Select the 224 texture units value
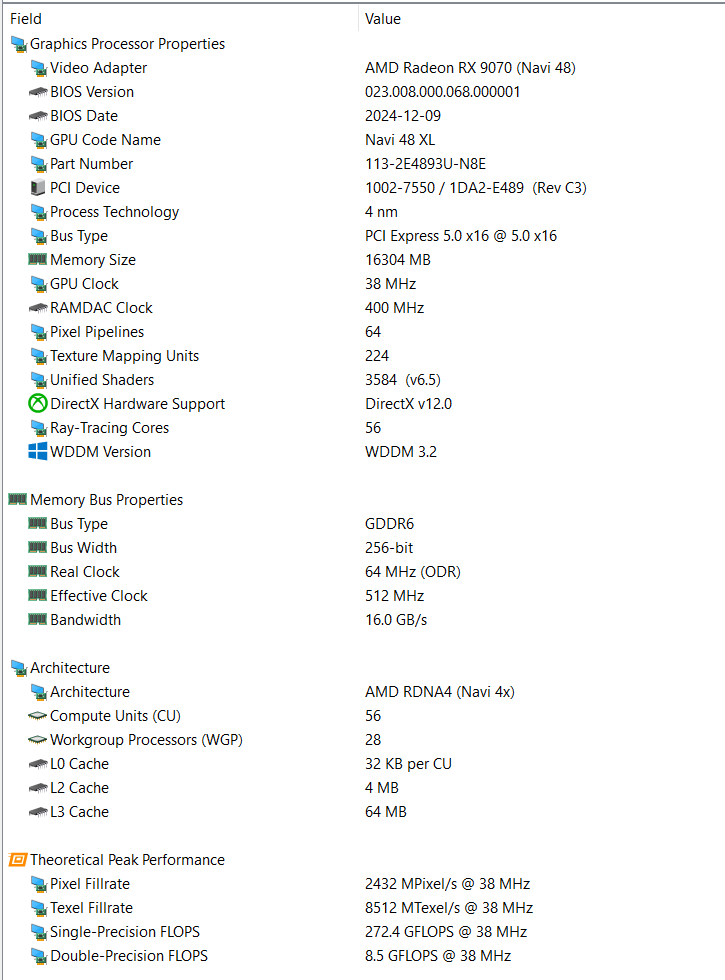Screen dimensions: 725x980 click(x=377, y=356)
